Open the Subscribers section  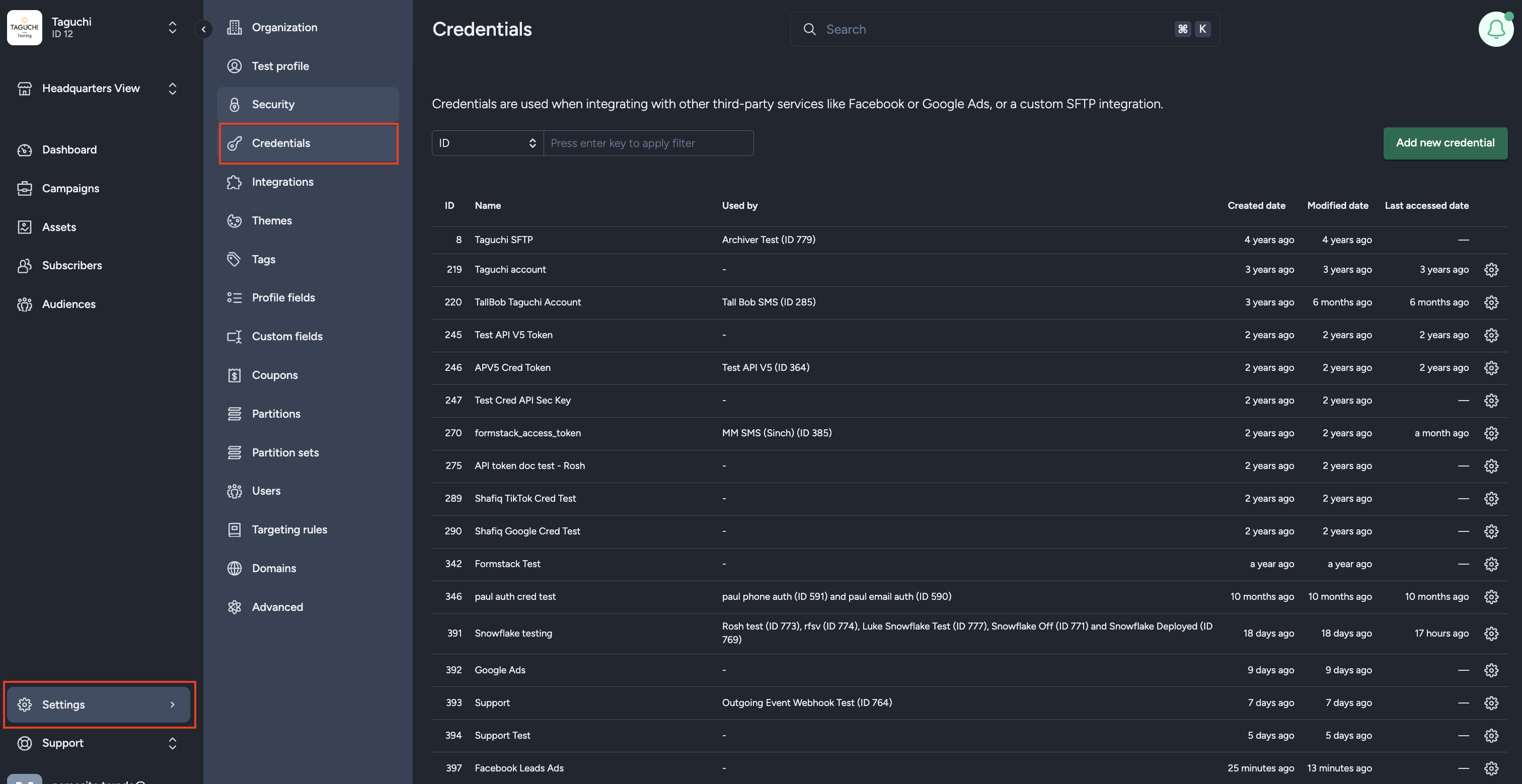pyautogui.click(x=72, y=265)
